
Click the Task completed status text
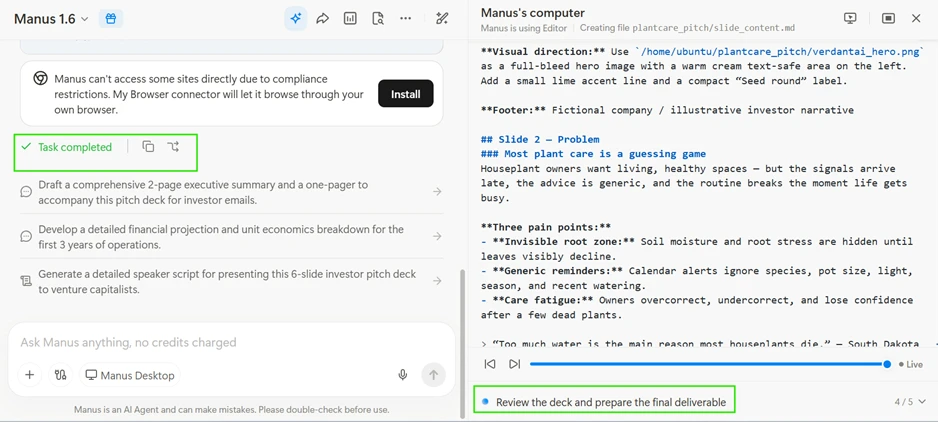click(x=75, y=147)
